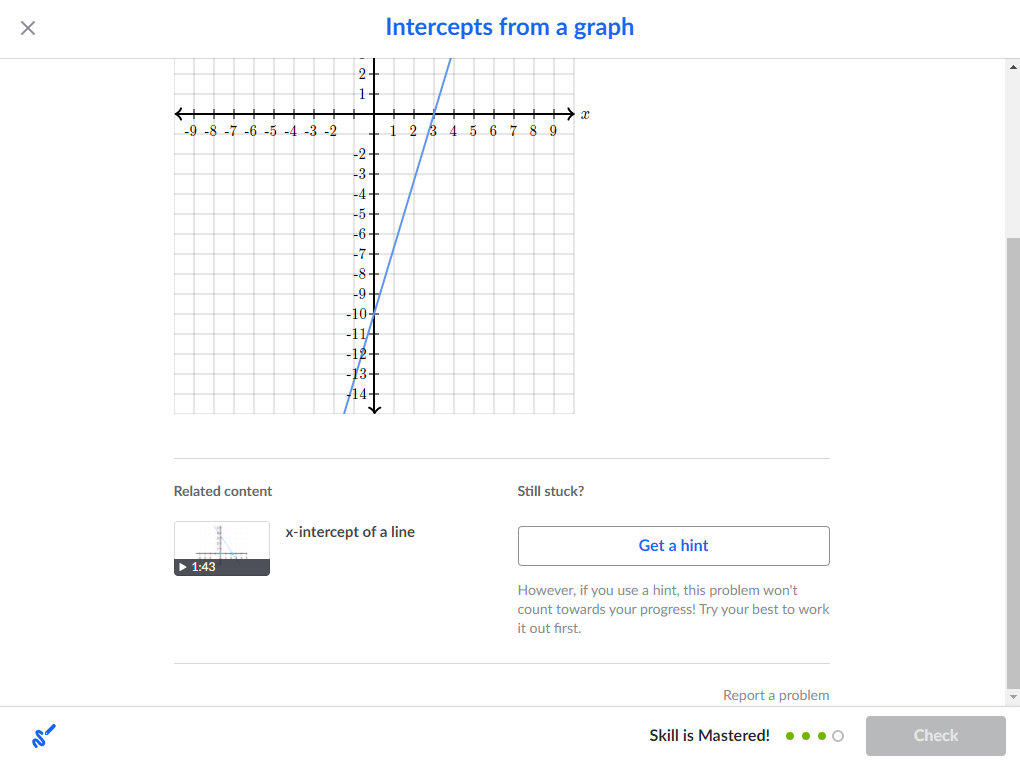
Task: Click the Get a hint button
Action: [x=673, y=546]
